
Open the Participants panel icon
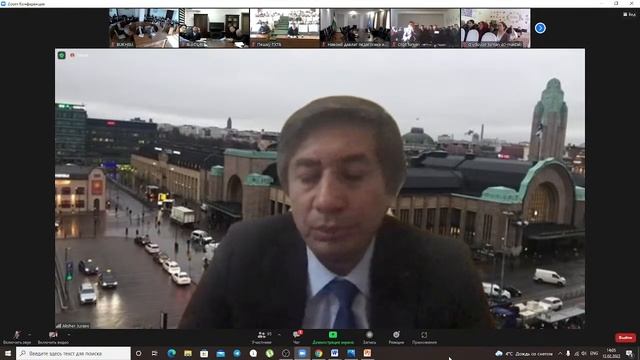[262, 335]
